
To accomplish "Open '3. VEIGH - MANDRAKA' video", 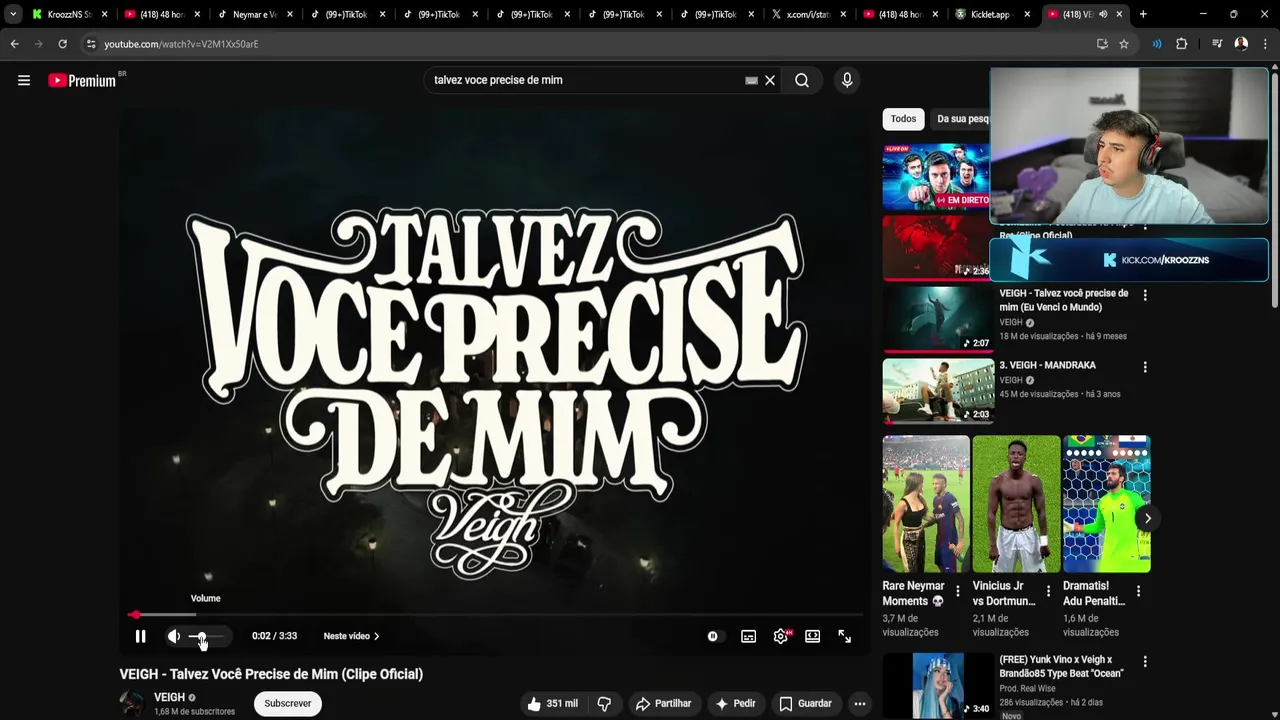I will pyautogui.click(x=1047, y=366).
